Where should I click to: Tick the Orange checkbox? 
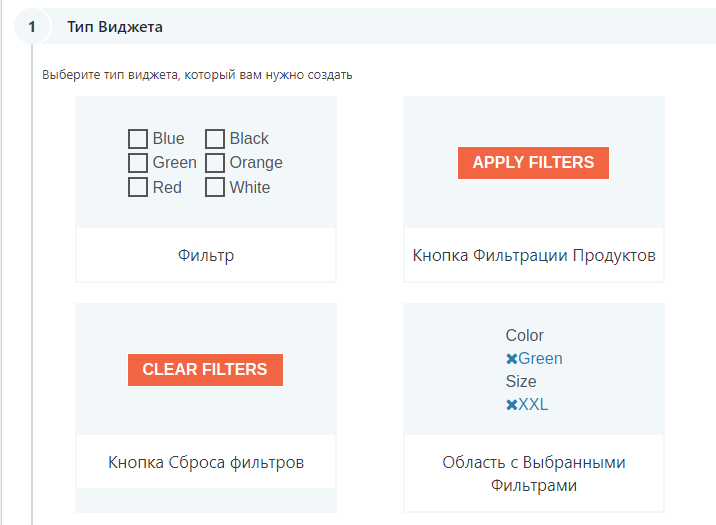[x=215, y=163]
